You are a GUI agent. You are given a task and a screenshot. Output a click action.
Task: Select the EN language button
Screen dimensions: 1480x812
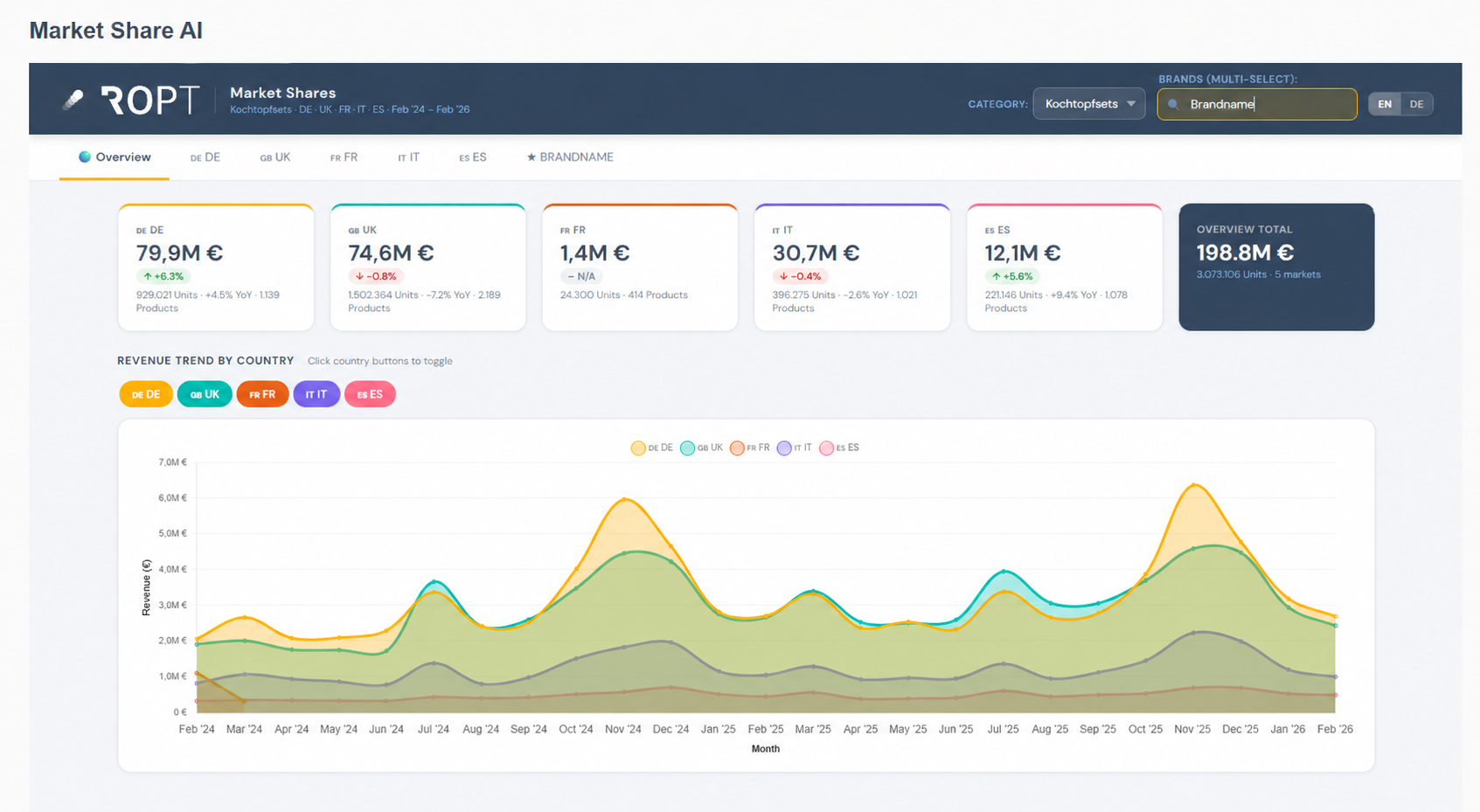pos(1385,104)
